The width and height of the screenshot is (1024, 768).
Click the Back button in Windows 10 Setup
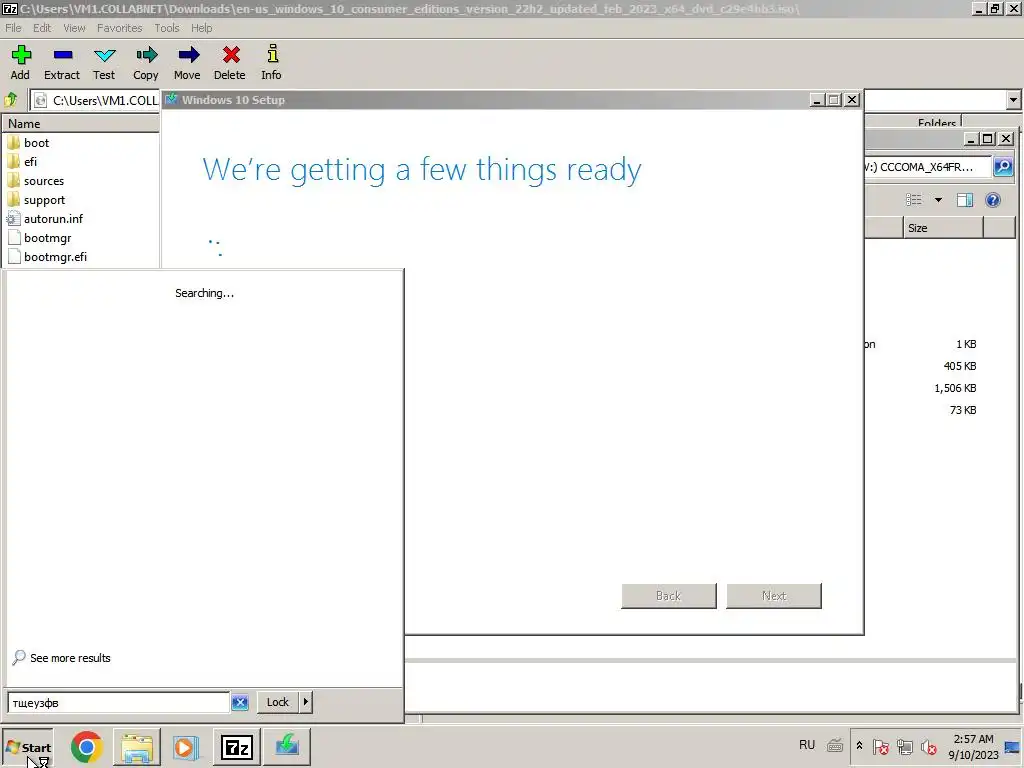pos(669,596)
